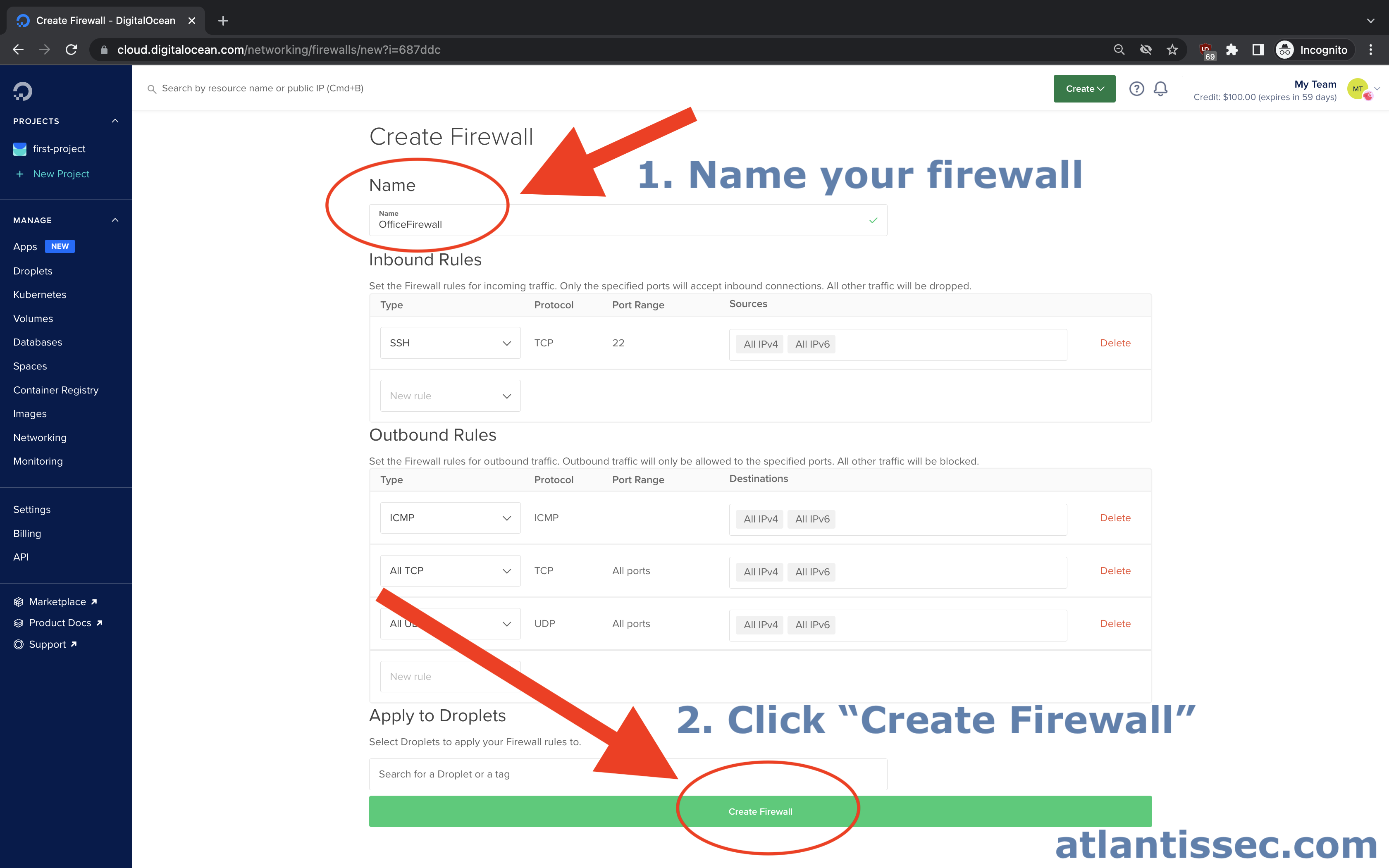The image size is (1389, 868).
Task: Click the DigitalOcean logo in sidebar
Action: [23, 91]
